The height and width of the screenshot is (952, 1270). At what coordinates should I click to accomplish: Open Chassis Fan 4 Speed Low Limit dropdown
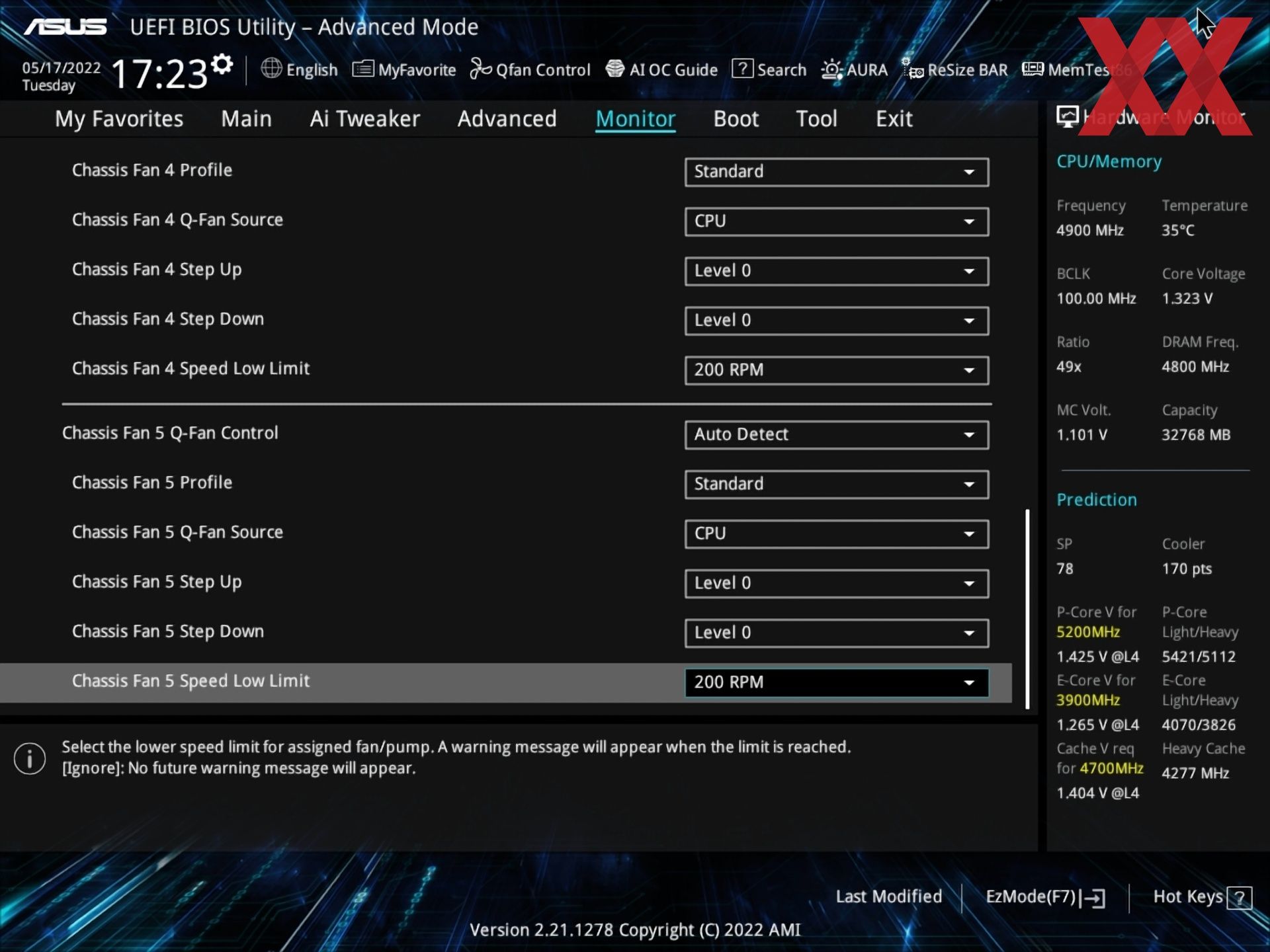tap(837, 370)
